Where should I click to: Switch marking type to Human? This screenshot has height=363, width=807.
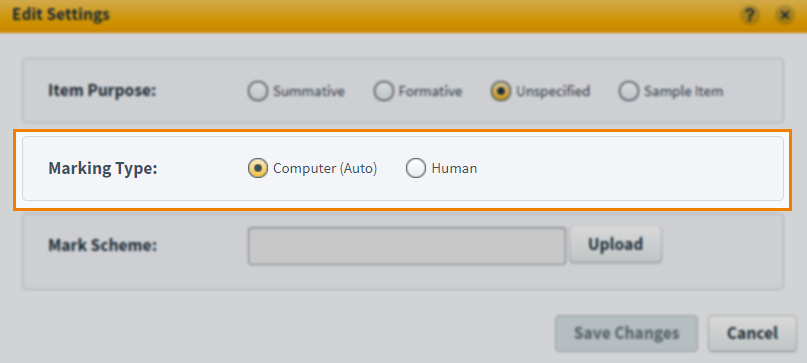416,168
